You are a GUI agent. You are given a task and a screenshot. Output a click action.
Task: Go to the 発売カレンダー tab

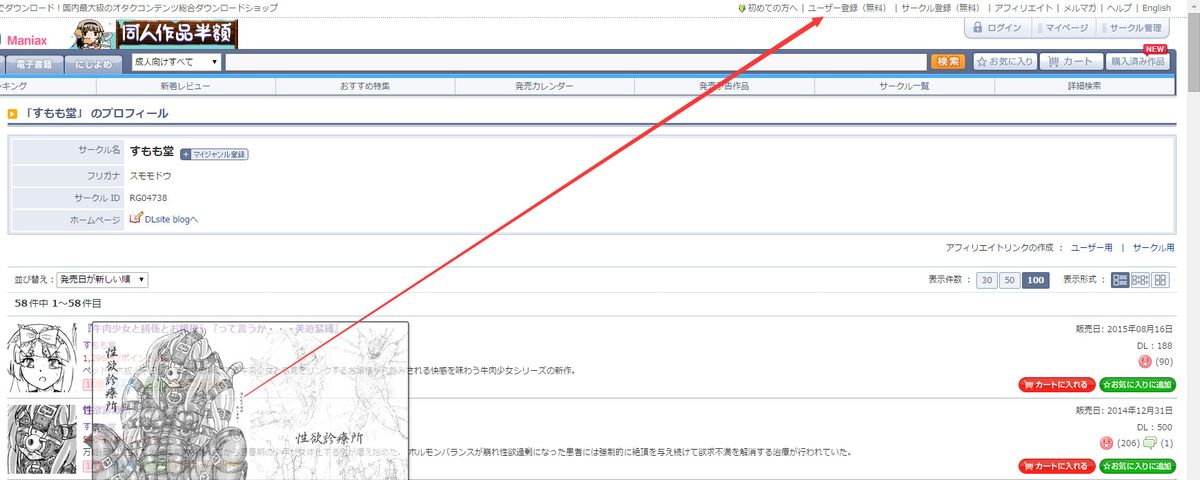[x=544, y=86]
